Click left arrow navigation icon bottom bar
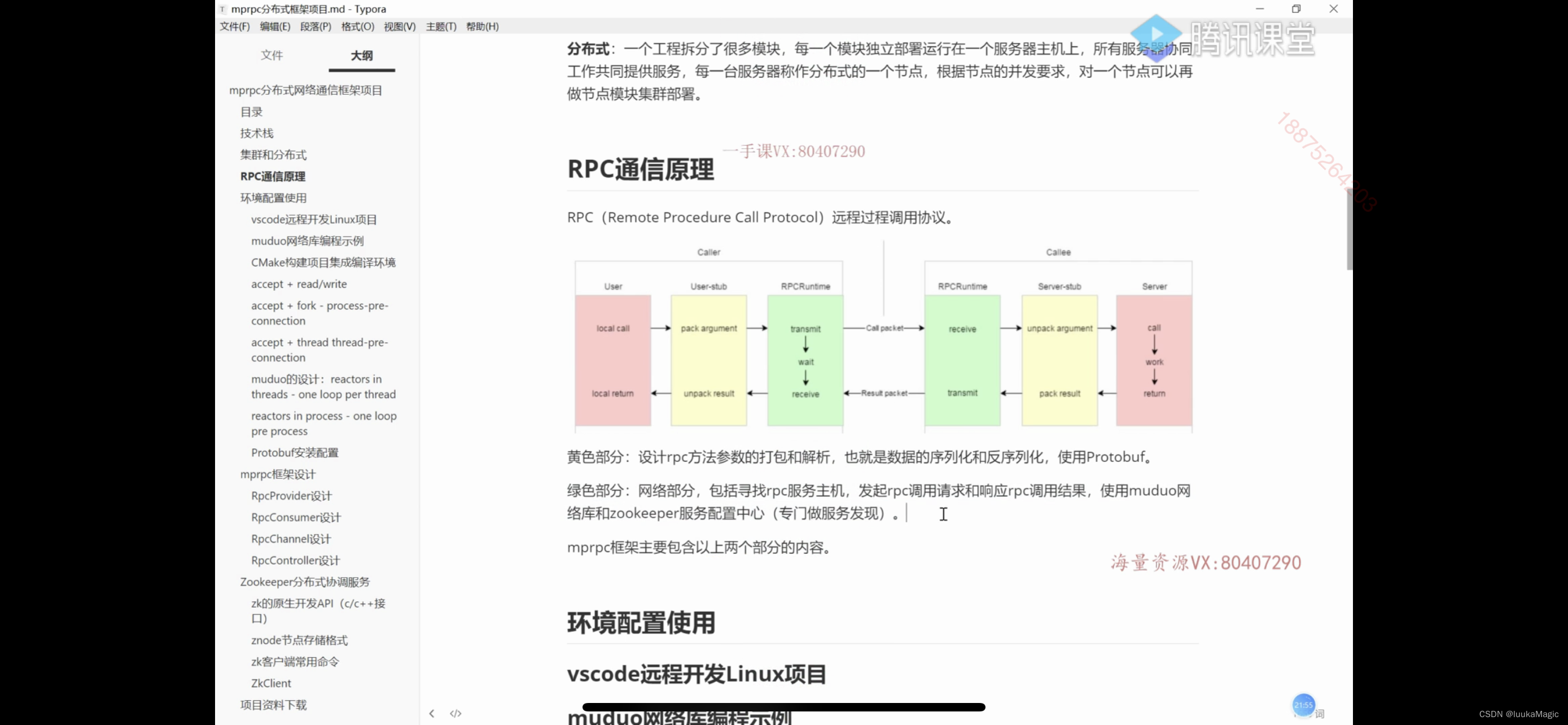Viewport: 1568px width, 725px height. [432, 713]
